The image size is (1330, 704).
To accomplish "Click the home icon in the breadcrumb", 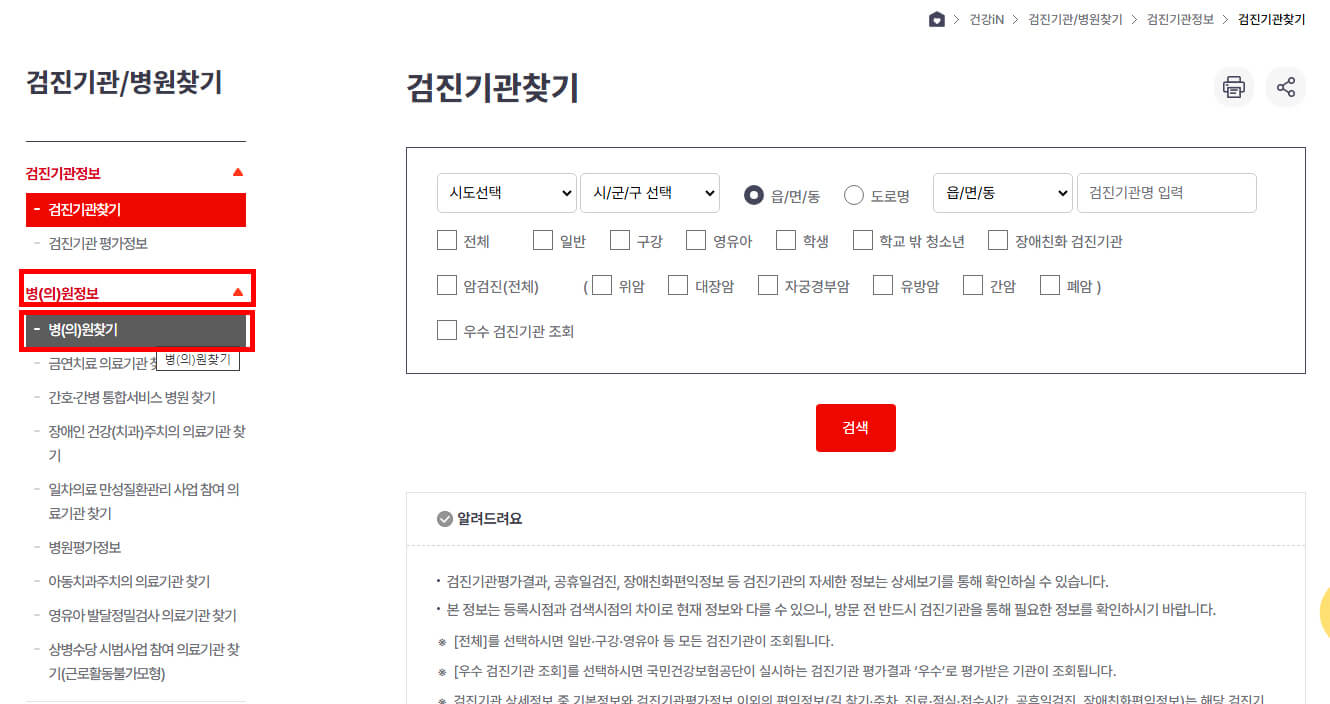I will point(936,18).
